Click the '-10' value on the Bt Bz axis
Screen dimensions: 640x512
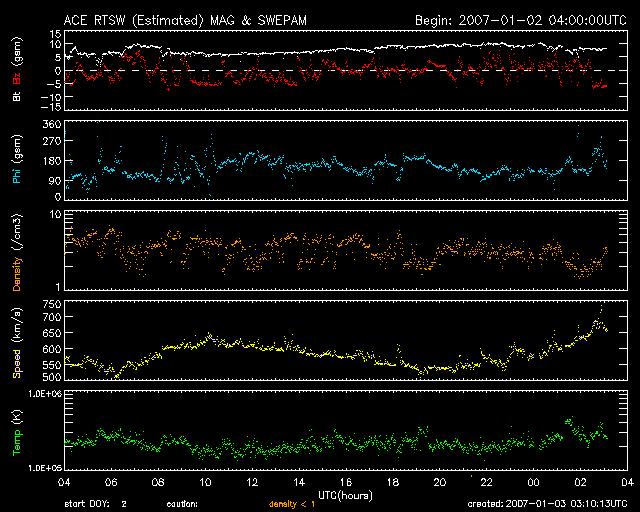(51, 97)
